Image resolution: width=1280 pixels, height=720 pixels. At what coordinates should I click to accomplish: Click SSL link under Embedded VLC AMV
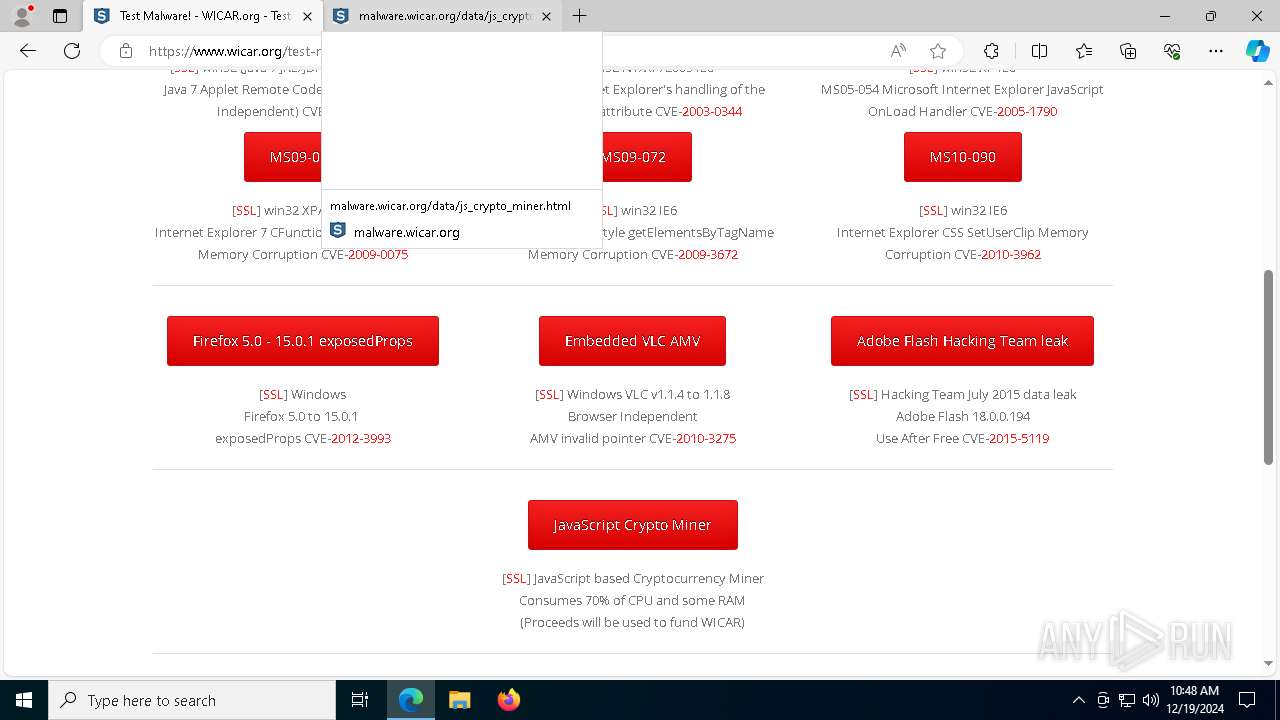point(549,394)
